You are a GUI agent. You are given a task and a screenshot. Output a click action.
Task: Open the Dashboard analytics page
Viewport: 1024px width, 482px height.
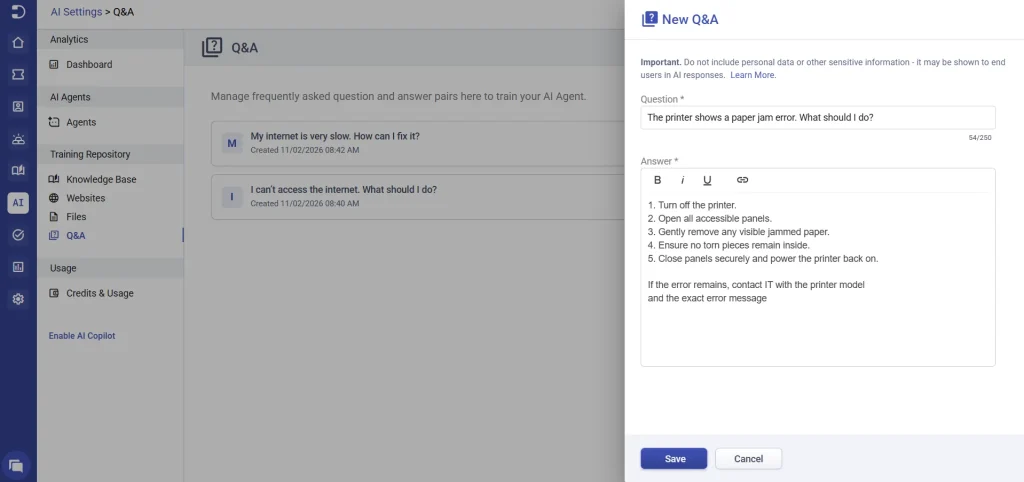[x=88, y=65]
